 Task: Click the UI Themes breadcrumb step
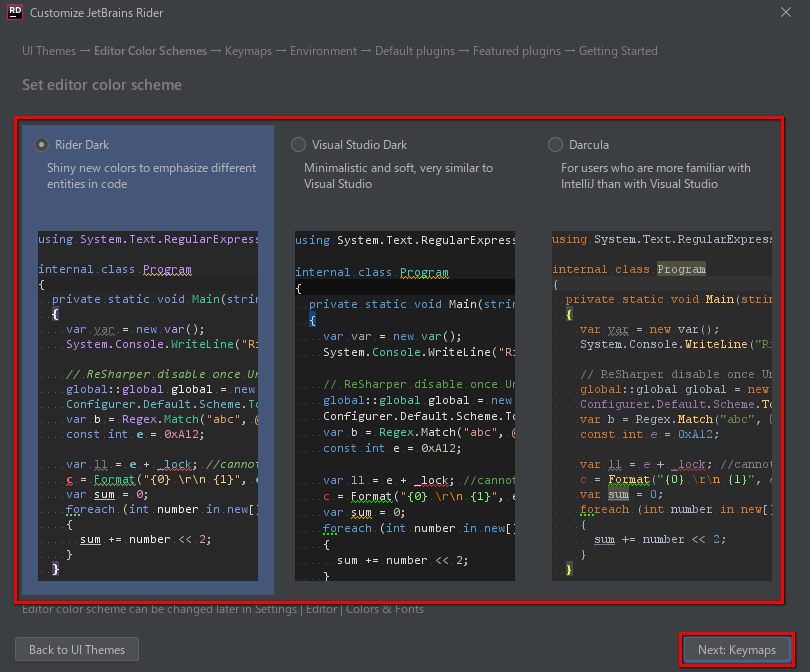point(49,51)
